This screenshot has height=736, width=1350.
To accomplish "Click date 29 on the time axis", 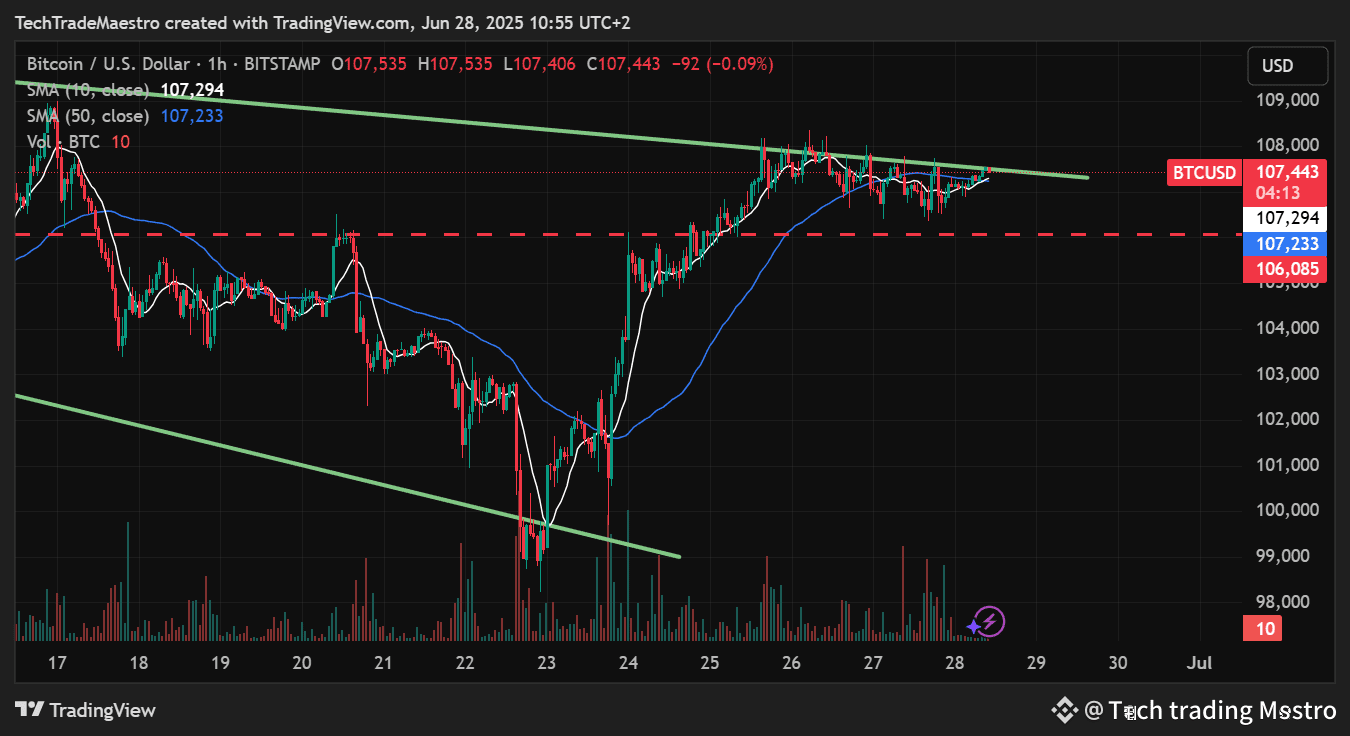I will 1036,662.
